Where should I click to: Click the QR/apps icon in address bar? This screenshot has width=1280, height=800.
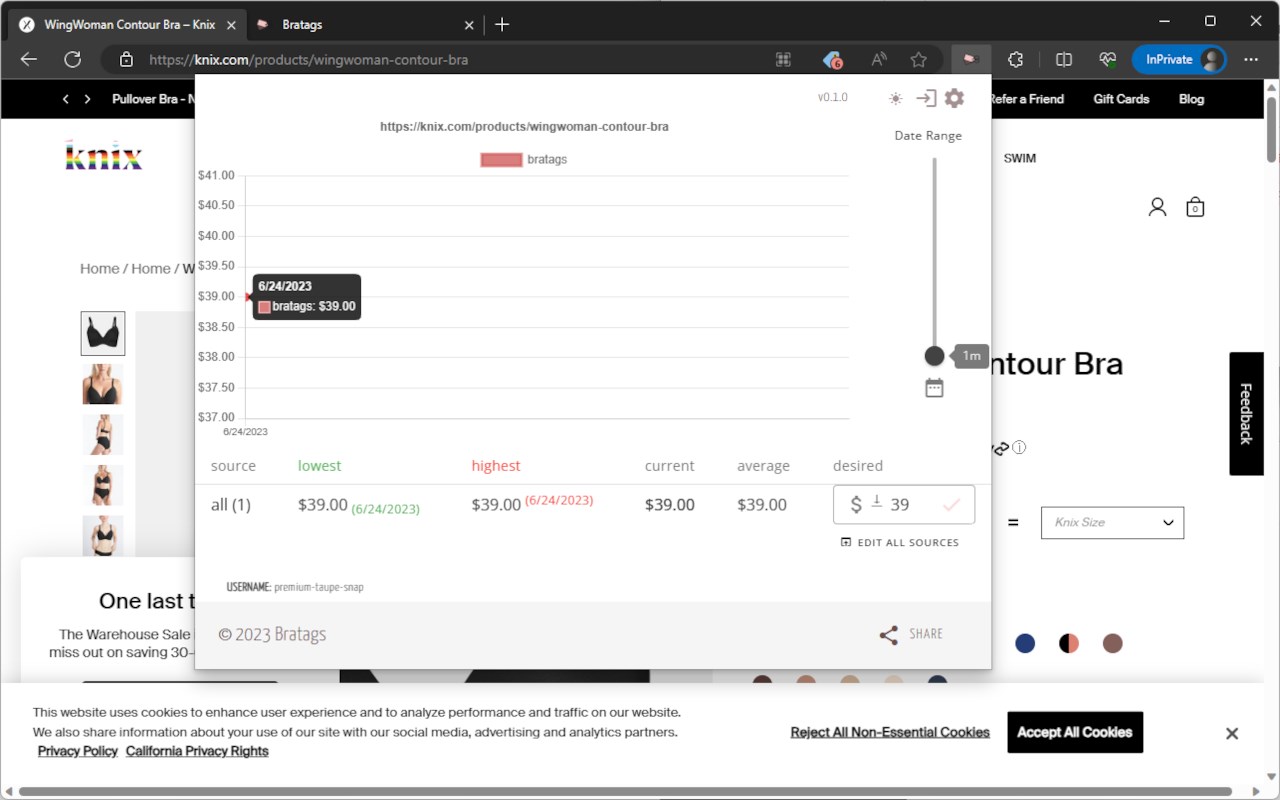click(x=784, y=59)
